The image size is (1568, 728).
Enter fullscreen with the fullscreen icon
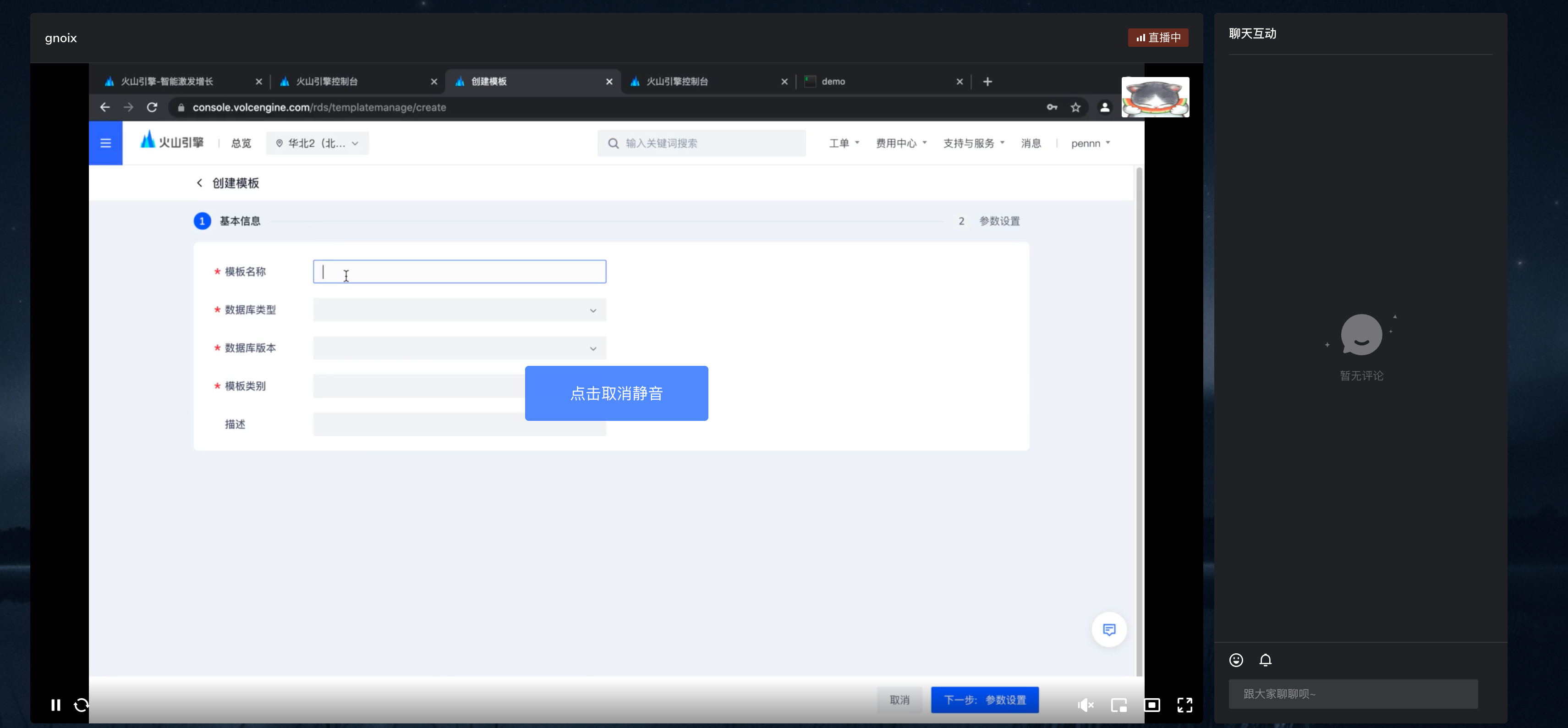(x=1184, y=705)
